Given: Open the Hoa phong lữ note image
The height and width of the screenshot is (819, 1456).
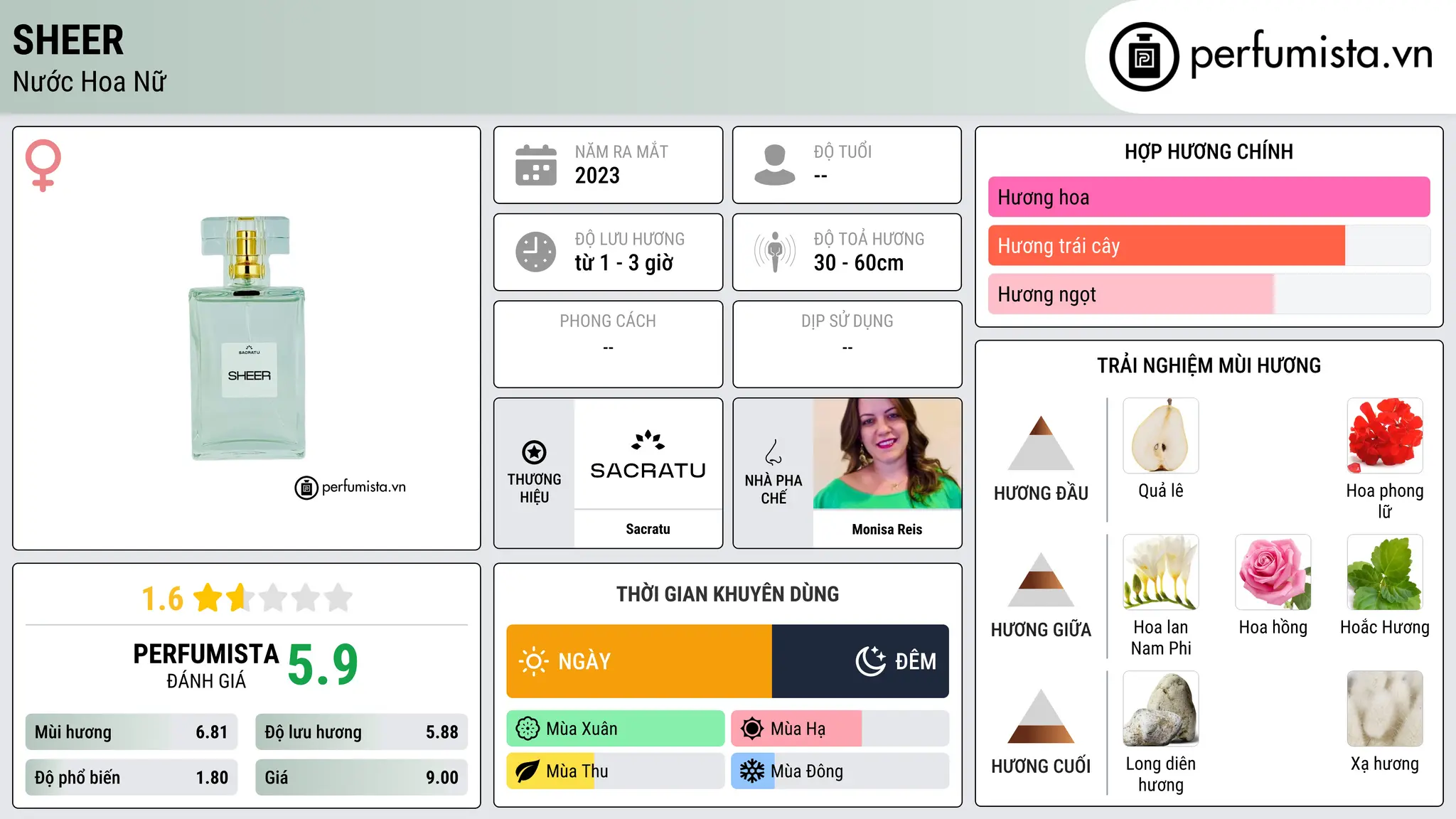Looking at the screenshot, I should [1385, 436].
